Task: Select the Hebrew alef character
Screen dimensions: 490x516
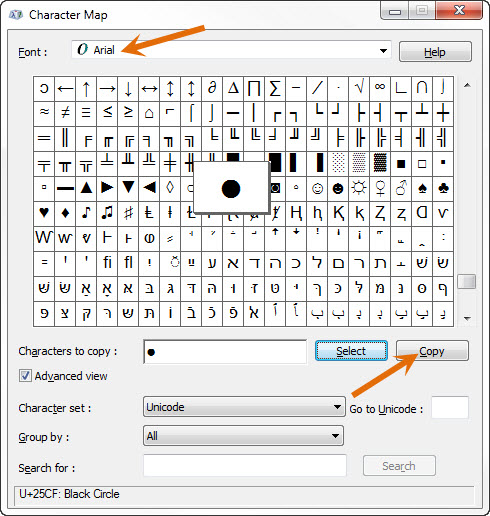Action: 233,264
